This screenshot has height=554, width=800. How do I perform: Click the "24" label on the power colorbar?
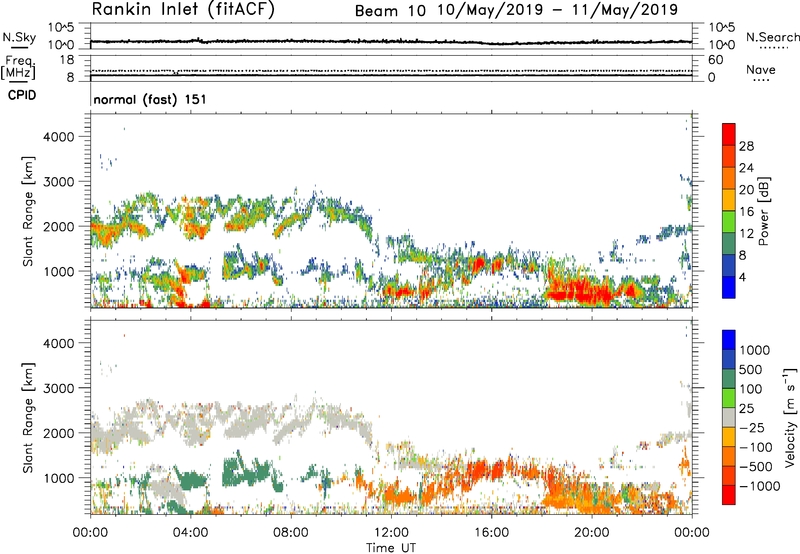(x=746, y=168)
